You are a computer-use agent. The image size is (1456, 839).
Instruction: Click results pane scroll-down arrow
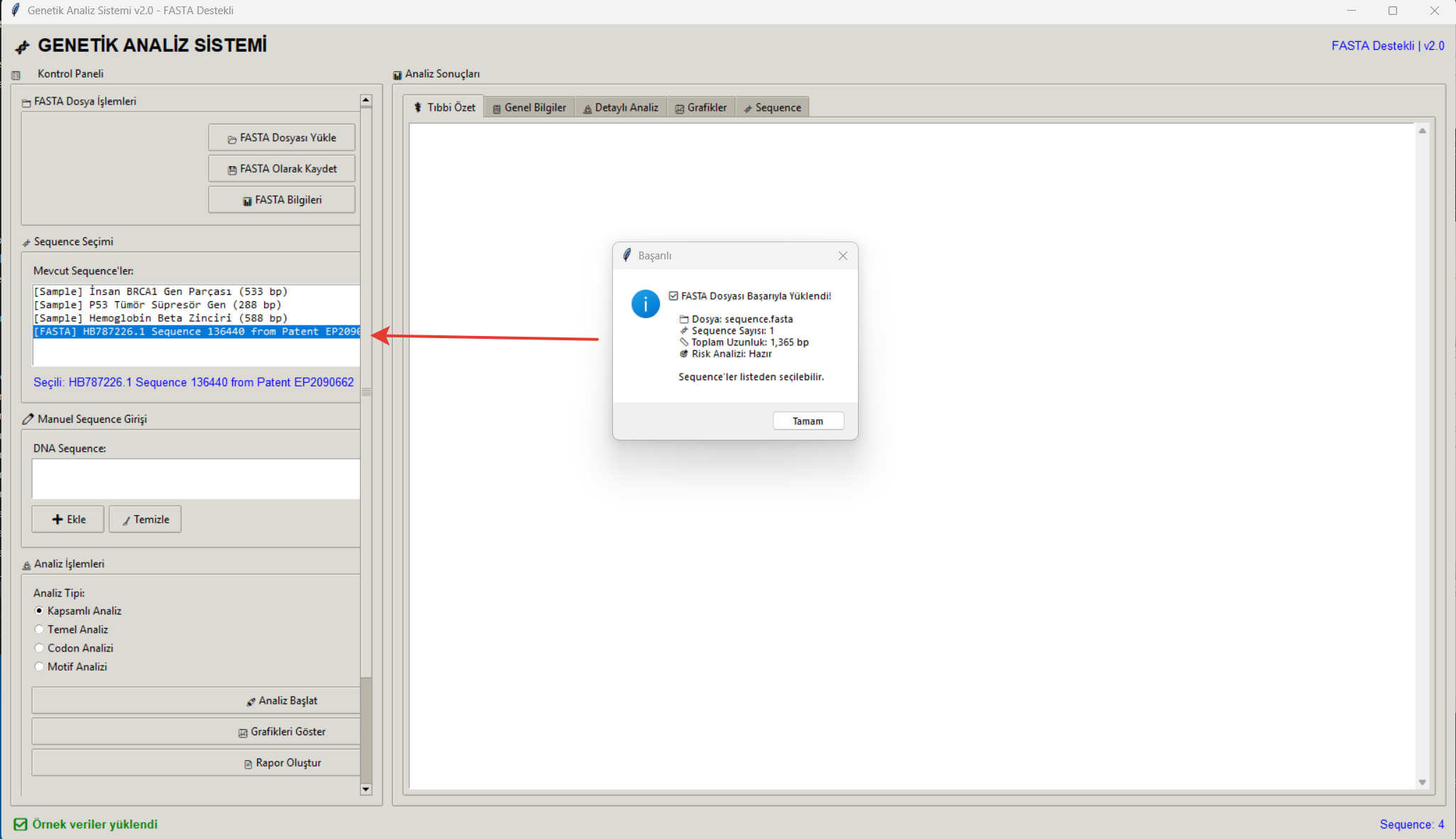pyautogui.click(x=1422, y=782)
